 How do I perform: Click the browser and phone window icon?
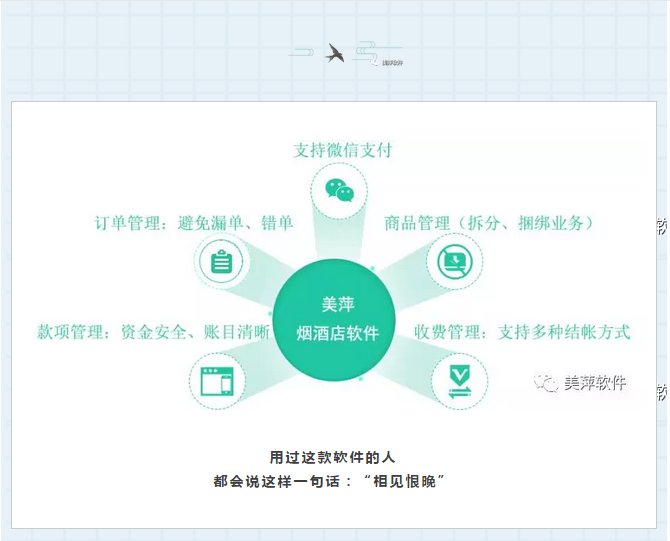tap(217, 381)
